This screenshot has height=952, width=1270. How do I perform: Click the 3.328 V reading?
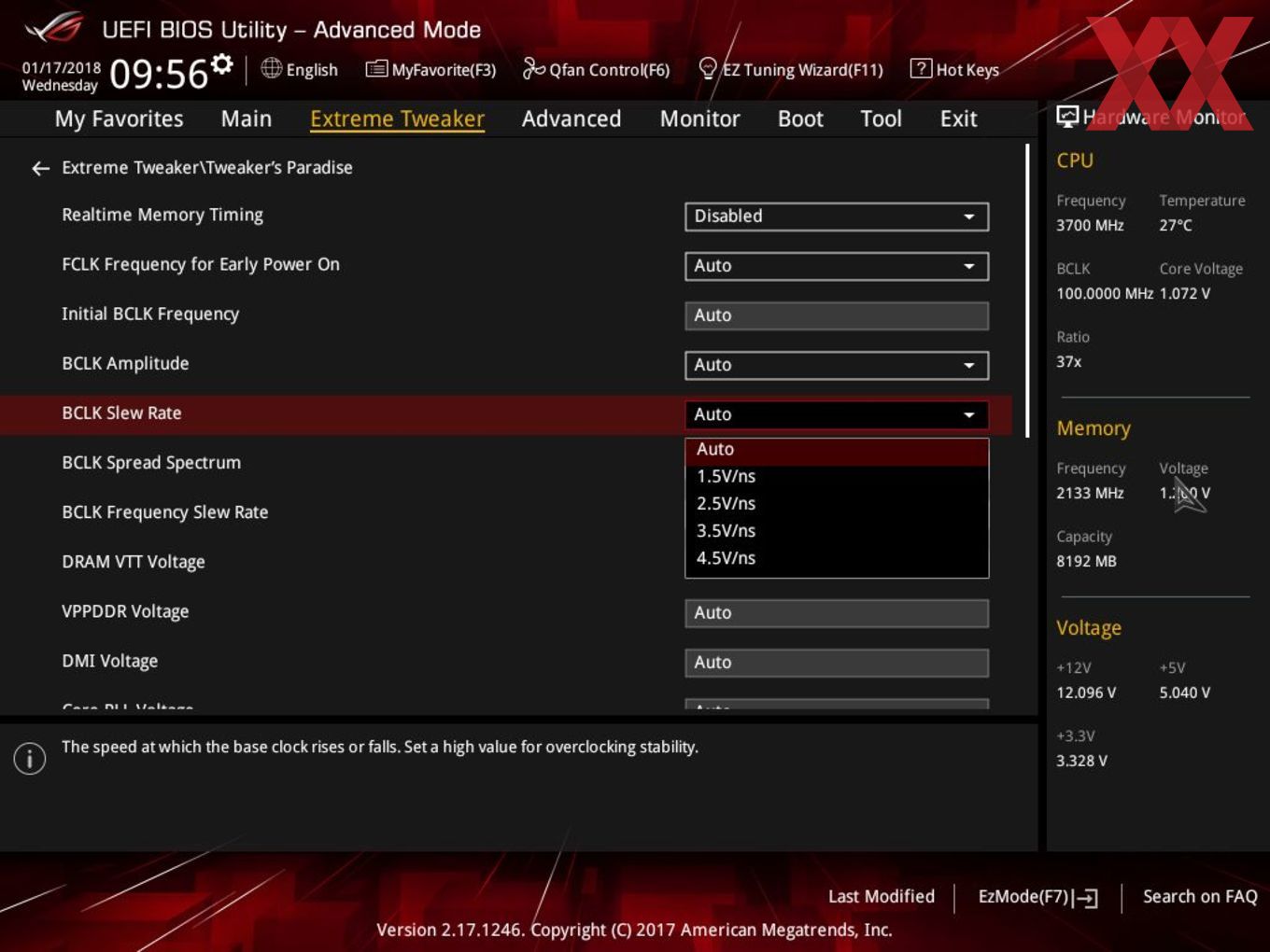click(1081, 761)
